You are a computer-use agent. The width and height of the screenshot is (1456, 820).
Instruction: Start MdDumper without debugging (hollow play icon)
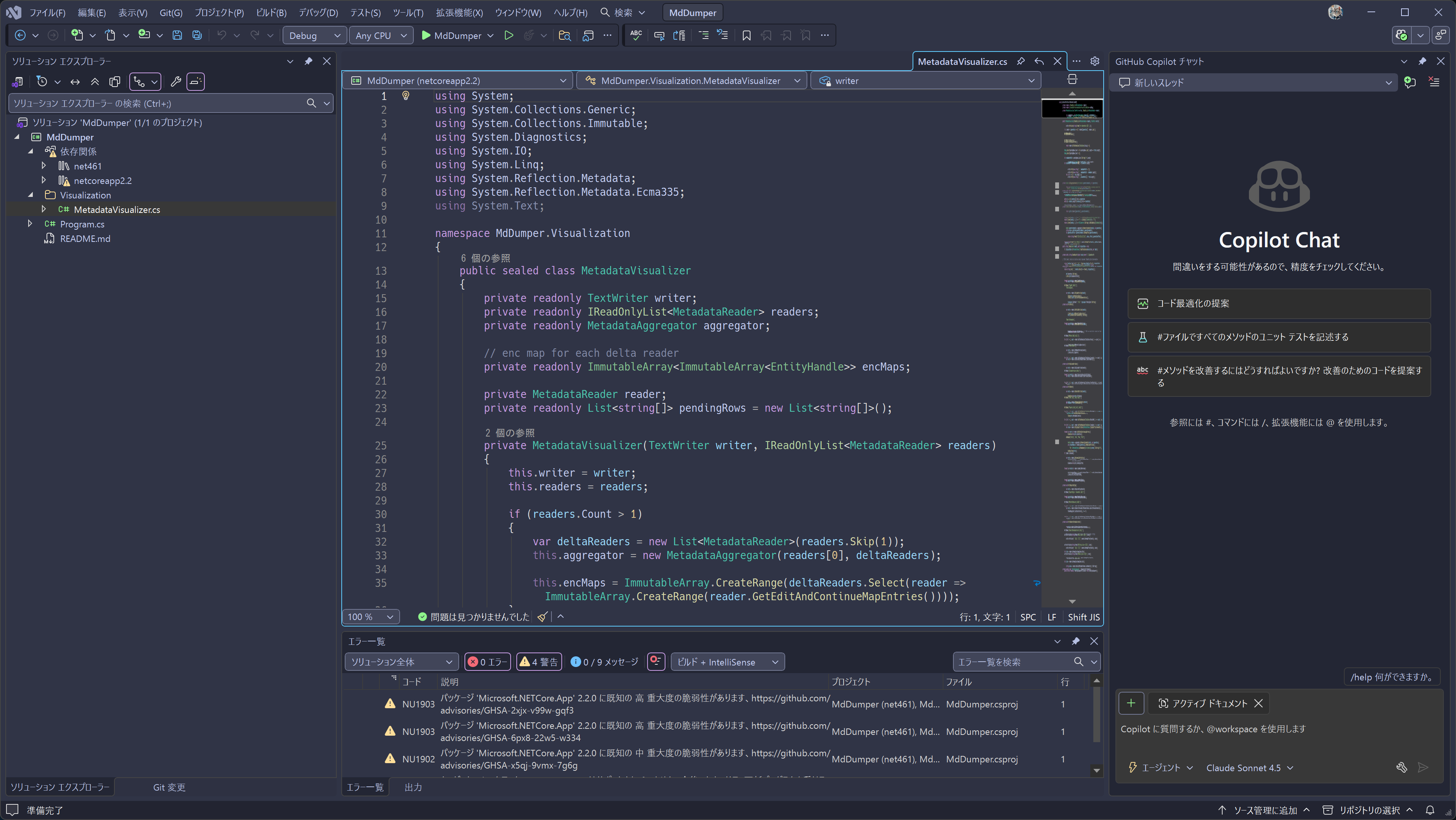tap(508, 35)
